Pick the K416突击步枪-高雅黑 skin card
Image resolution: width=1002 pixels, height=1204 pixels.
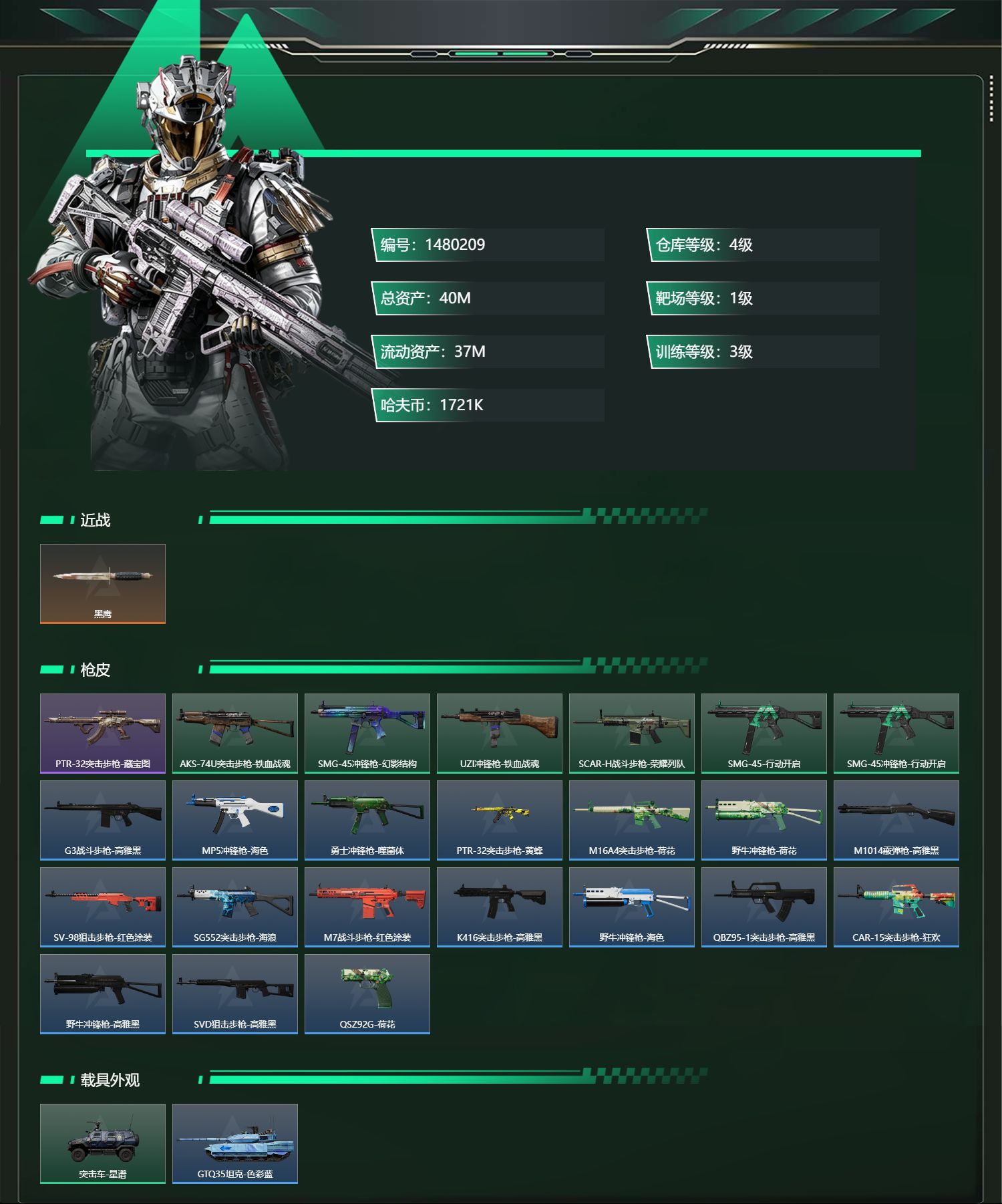tap(500, 907)
